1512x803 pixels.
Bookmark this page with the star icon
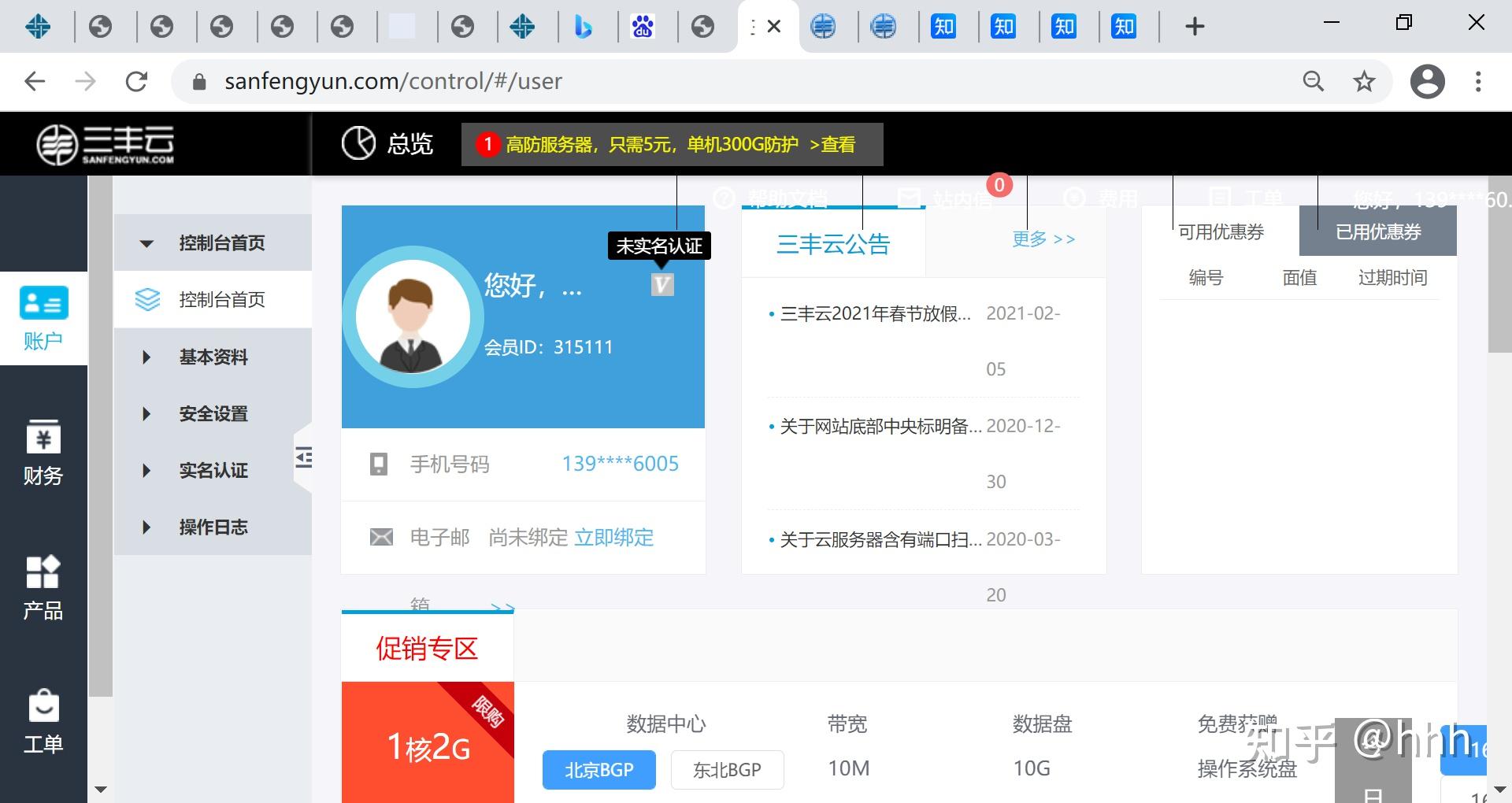point(1364,81)
